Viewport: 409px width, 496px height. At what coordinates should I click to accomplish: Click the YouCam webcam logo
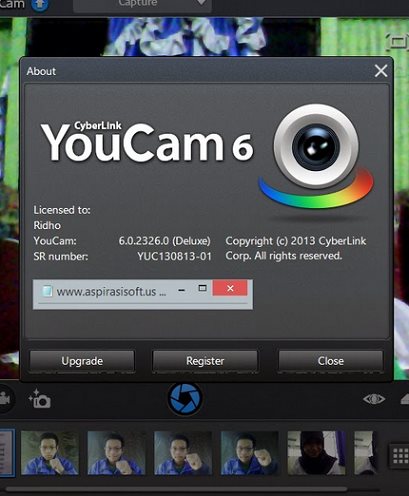[x=316, y=157]
